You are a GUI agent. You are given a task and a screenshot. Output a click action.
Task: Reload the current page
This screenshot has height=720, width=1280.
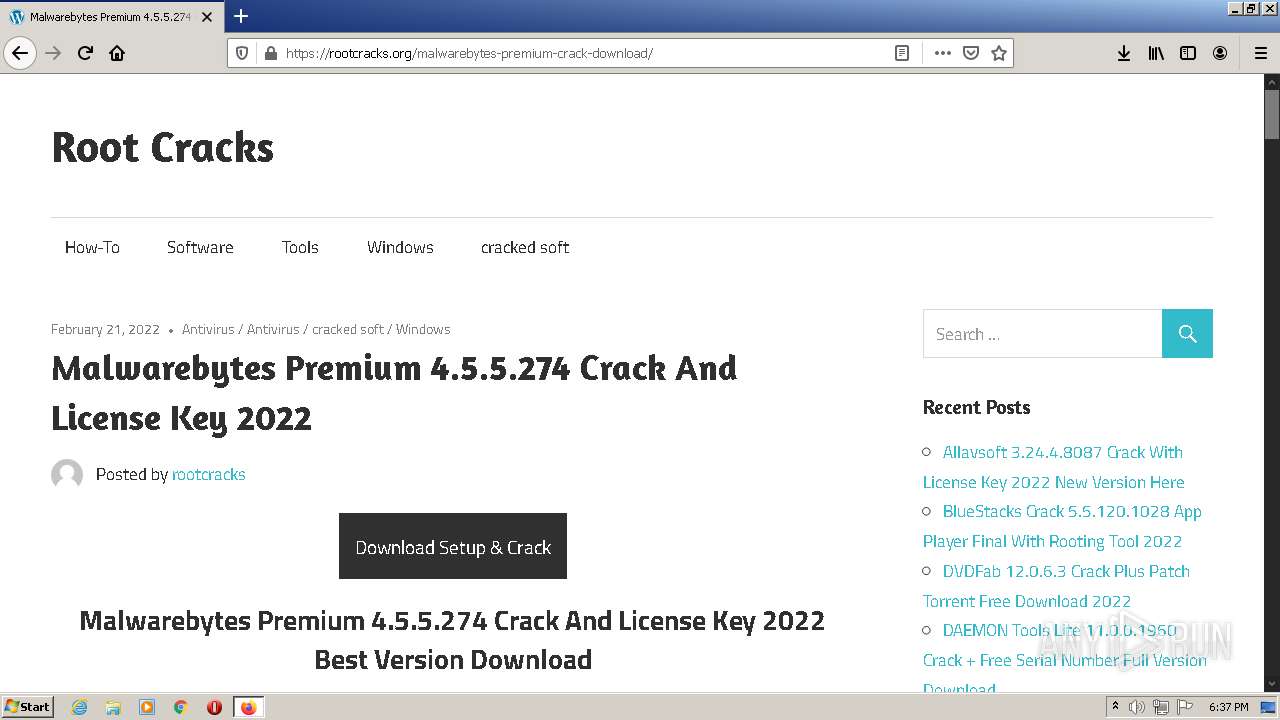coord(85,53)
